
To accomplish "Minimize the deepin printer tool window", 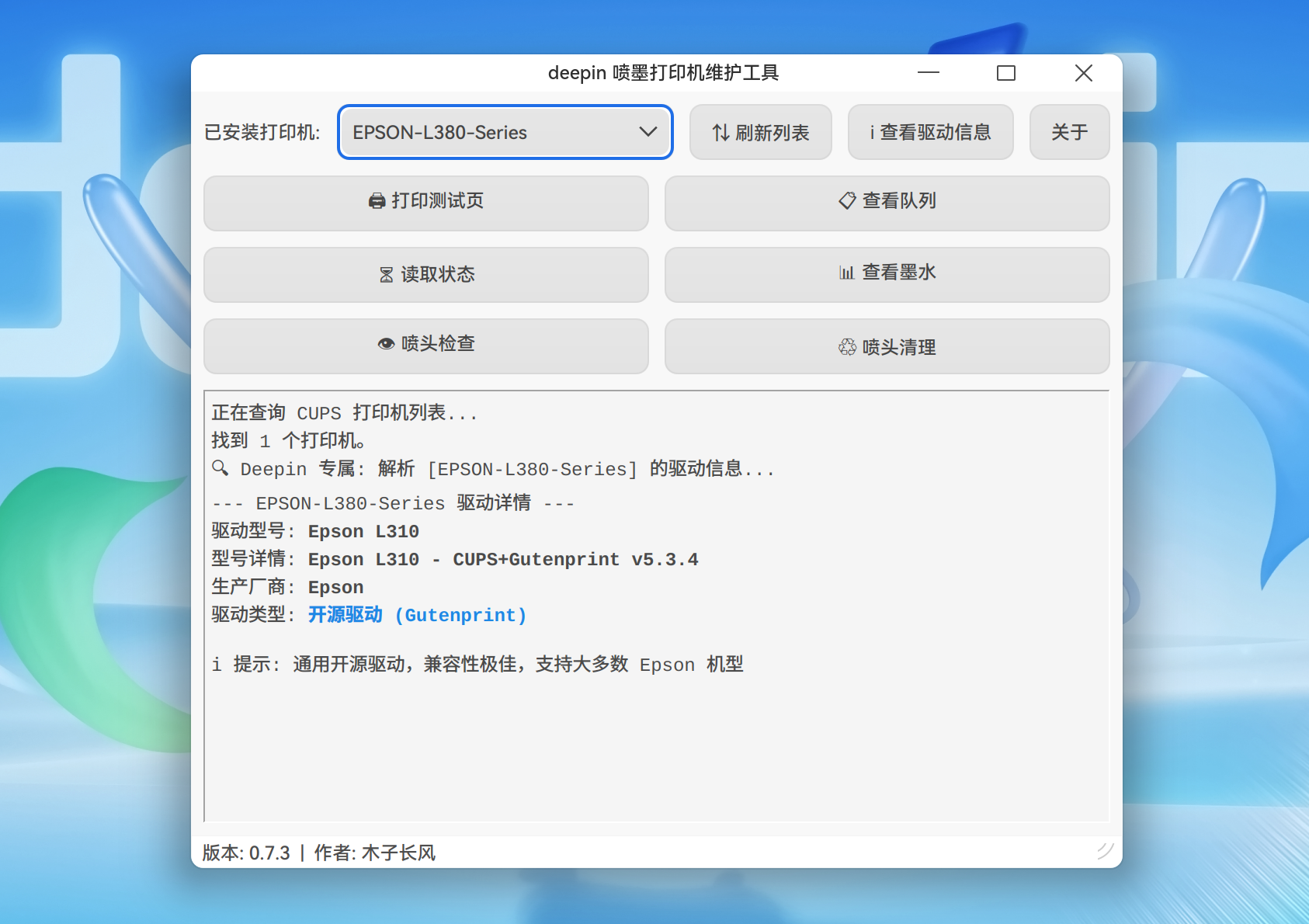I will [929, 73].
